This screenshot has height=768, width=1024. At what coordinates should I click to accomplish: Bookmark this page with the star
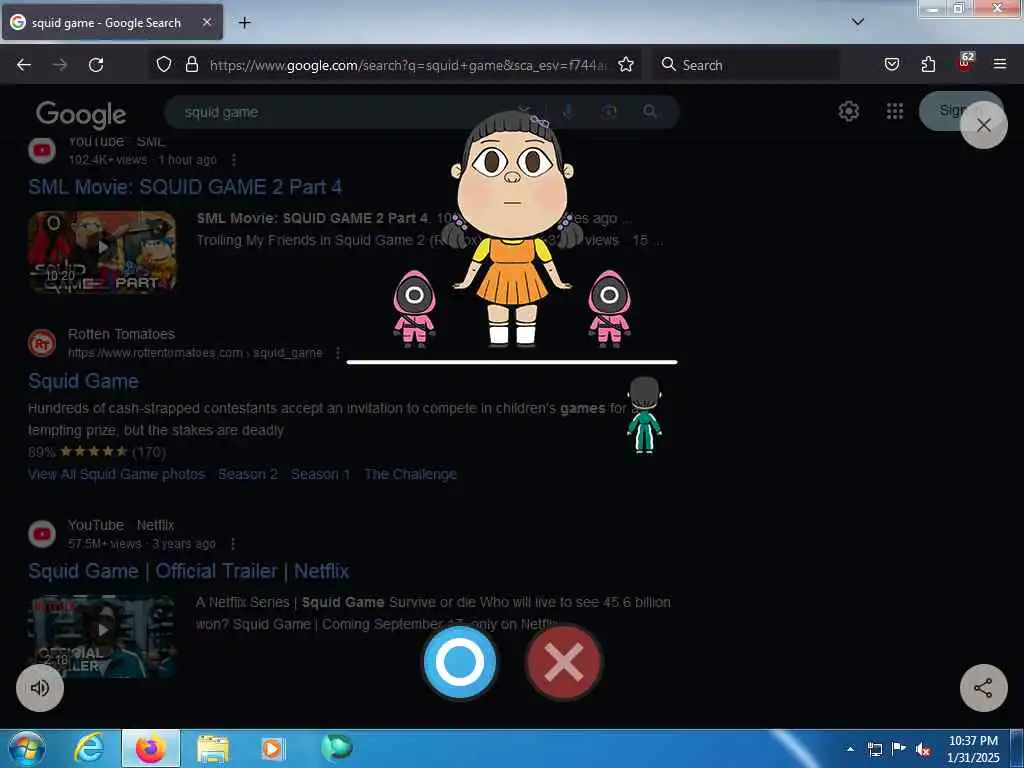click(626, 65)
